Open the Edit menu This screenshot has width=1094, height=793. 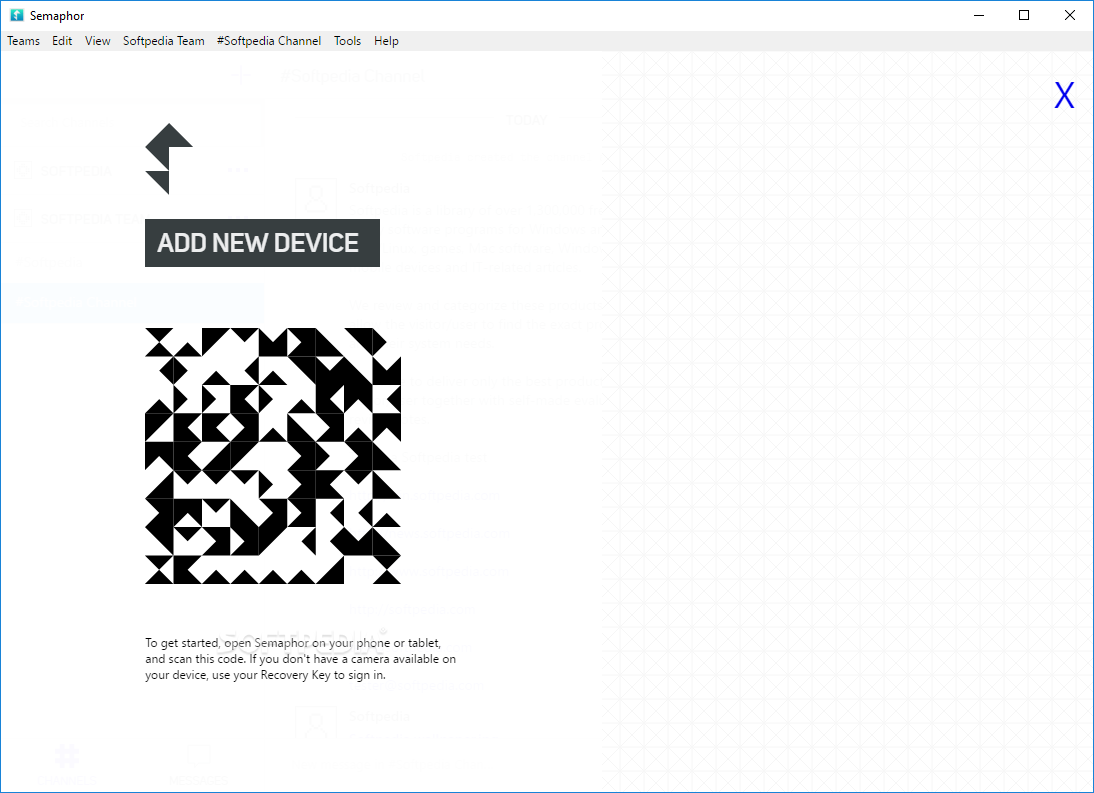[x=61, y=41]
